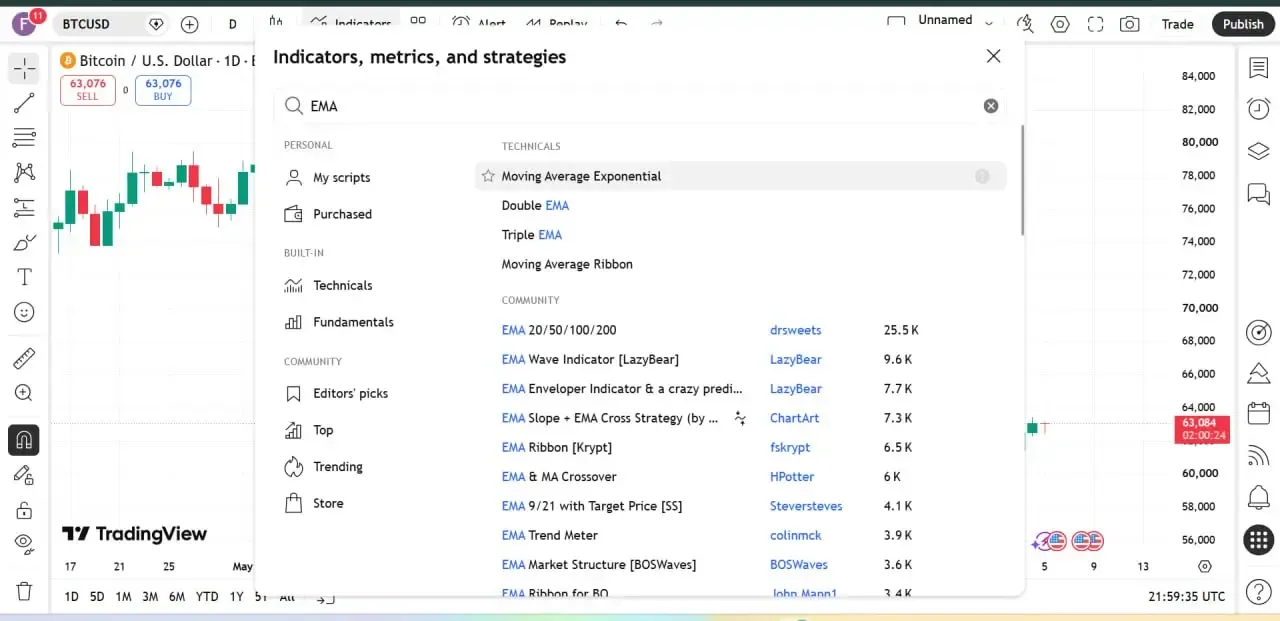Open author link drsweets
Screen dimensions: 1280x621
coord(796,330)
